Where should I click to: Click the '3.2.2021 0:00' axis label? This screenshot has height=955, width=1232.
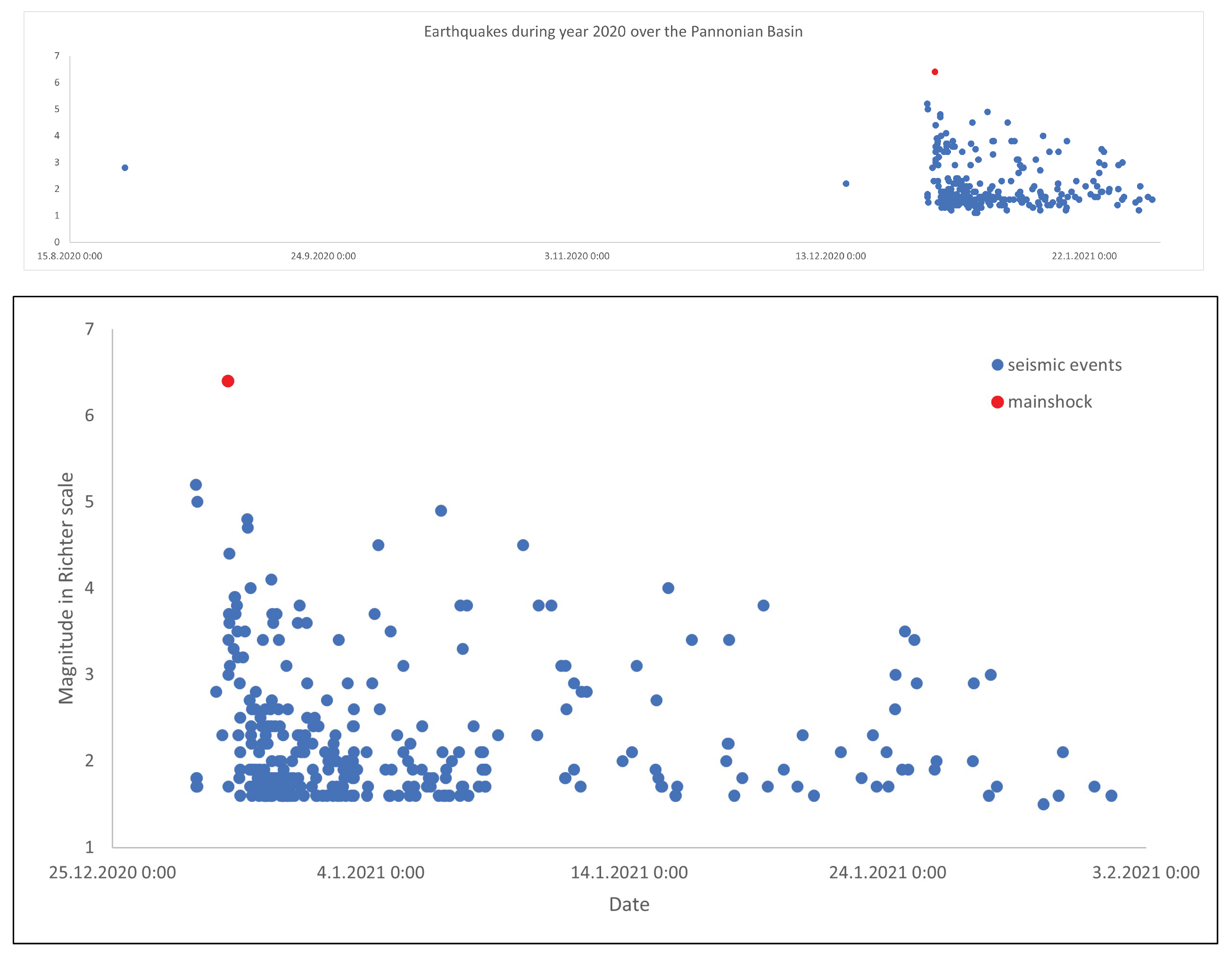1145,873
